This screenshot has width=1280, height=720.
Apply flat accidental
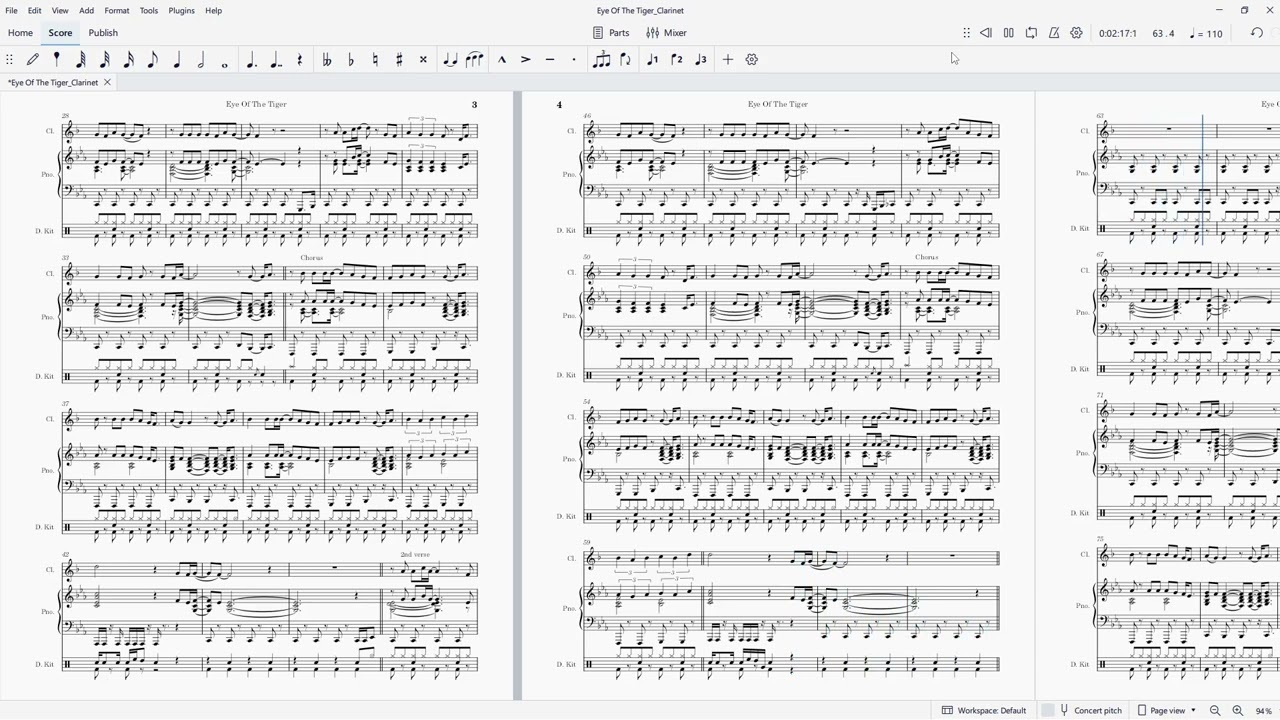[x=351, y=60]
